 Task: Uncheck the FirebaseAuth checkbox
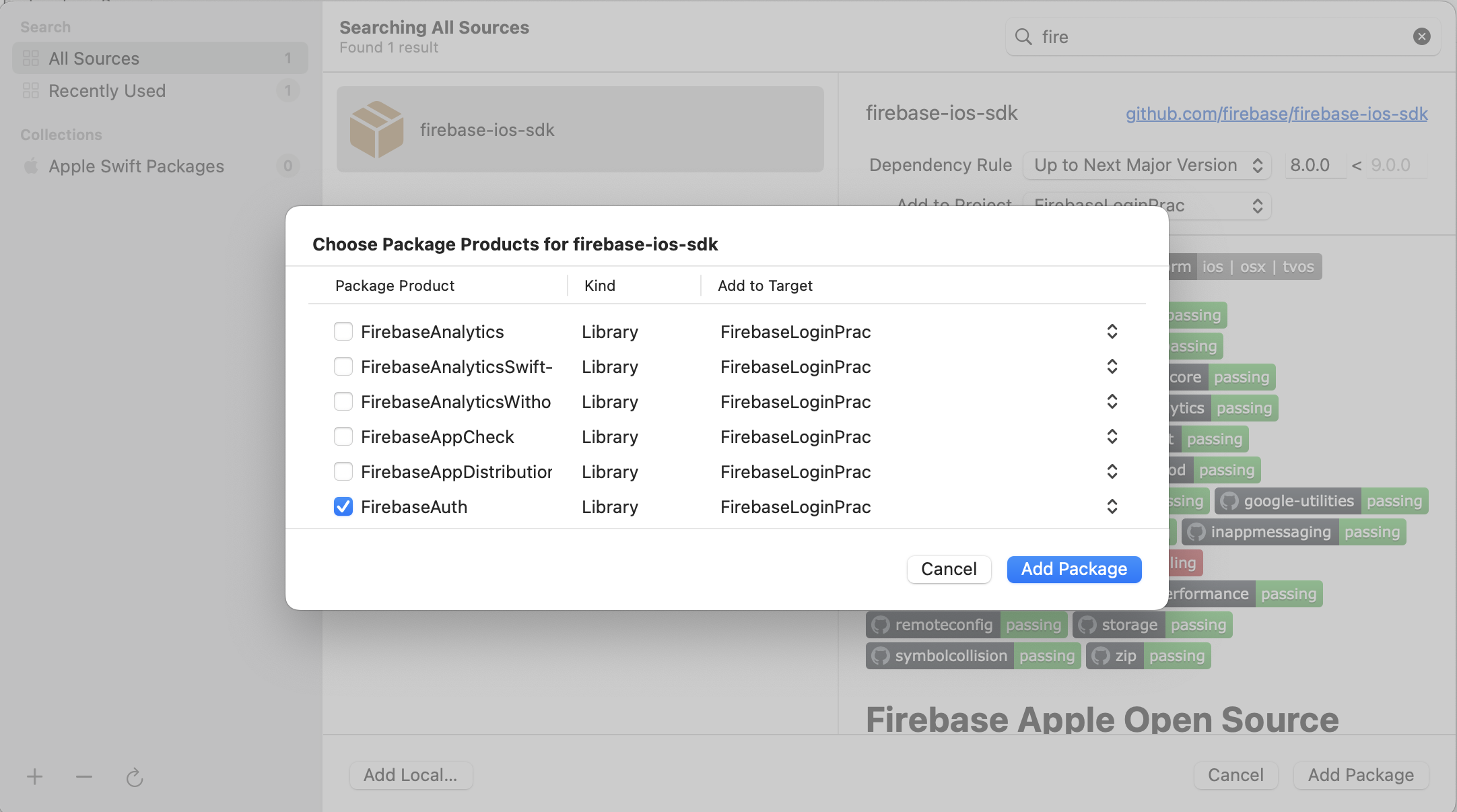point(343,506)
